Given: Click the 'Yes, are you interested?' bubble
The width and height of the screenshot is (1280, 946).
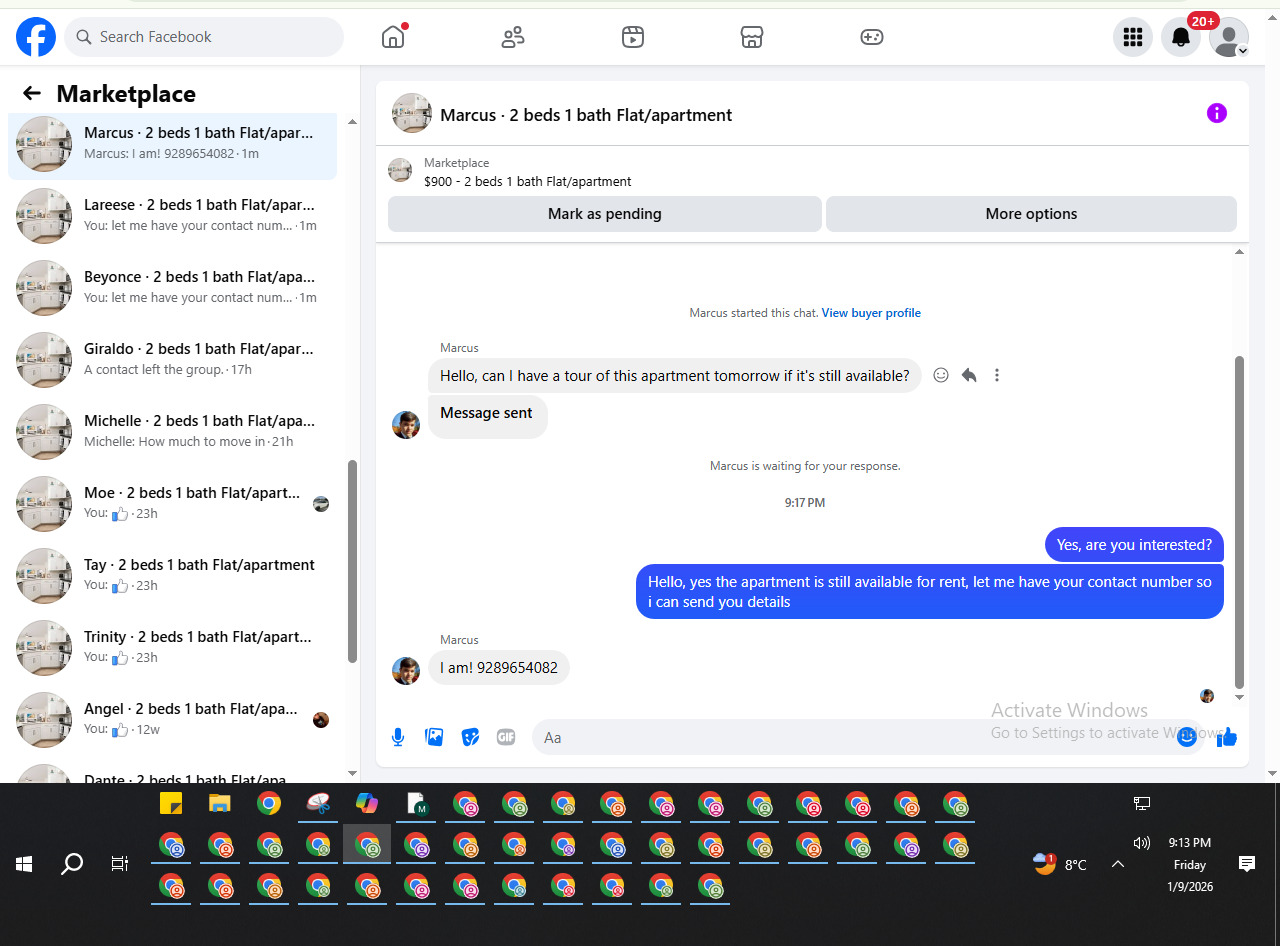Looking at the screenshot, I should [1134, 545].
